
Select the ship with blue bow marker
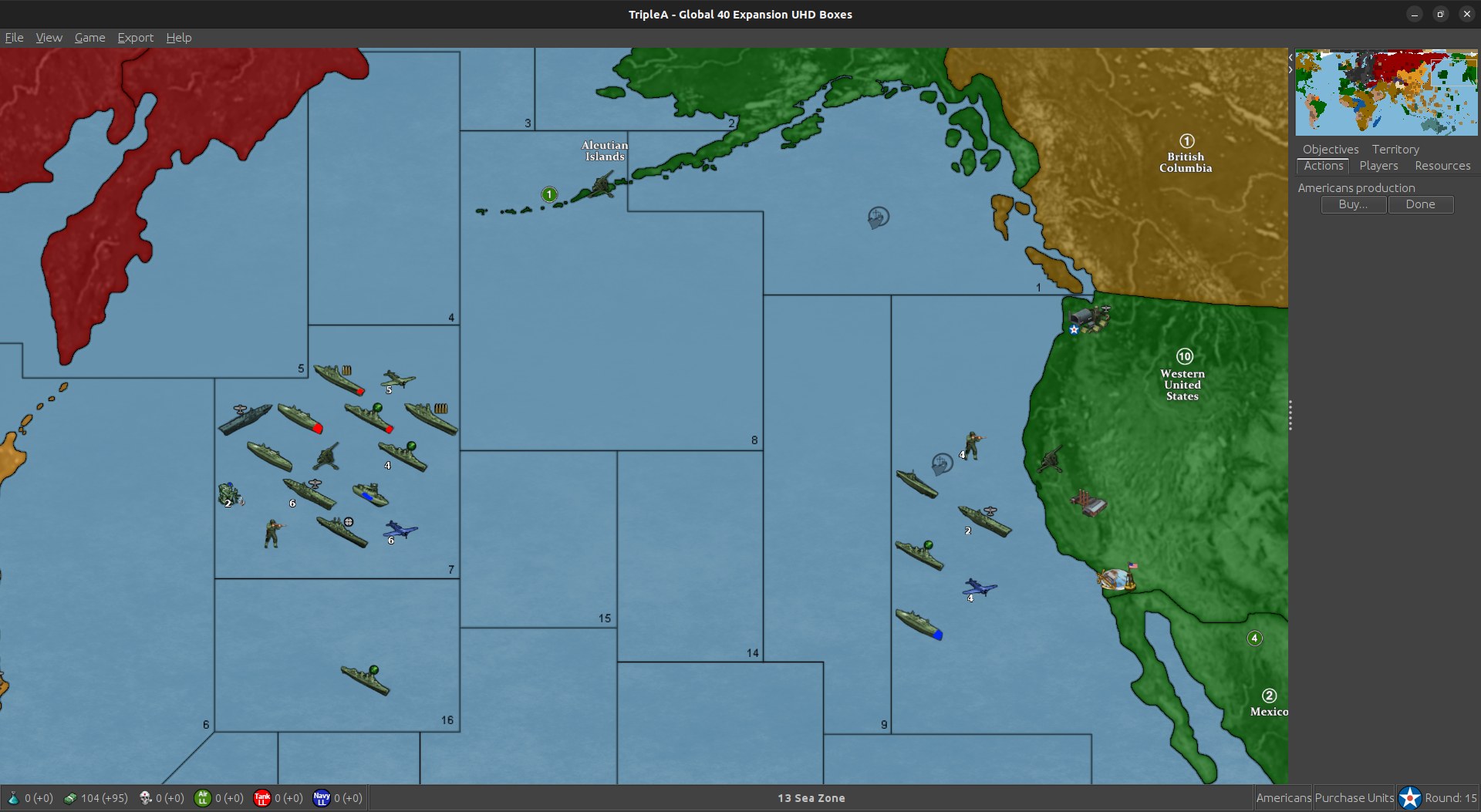tap(919, 625)
